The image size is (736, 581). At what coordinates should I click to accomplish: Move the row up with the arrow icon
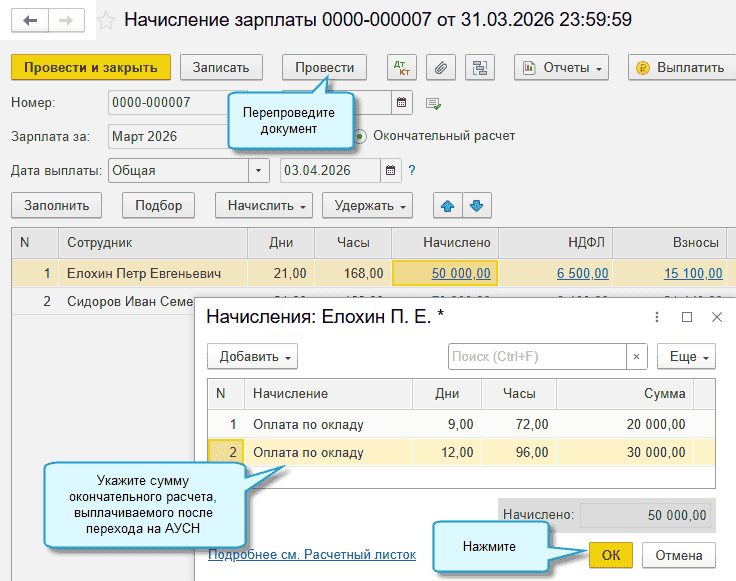(447, 205)
